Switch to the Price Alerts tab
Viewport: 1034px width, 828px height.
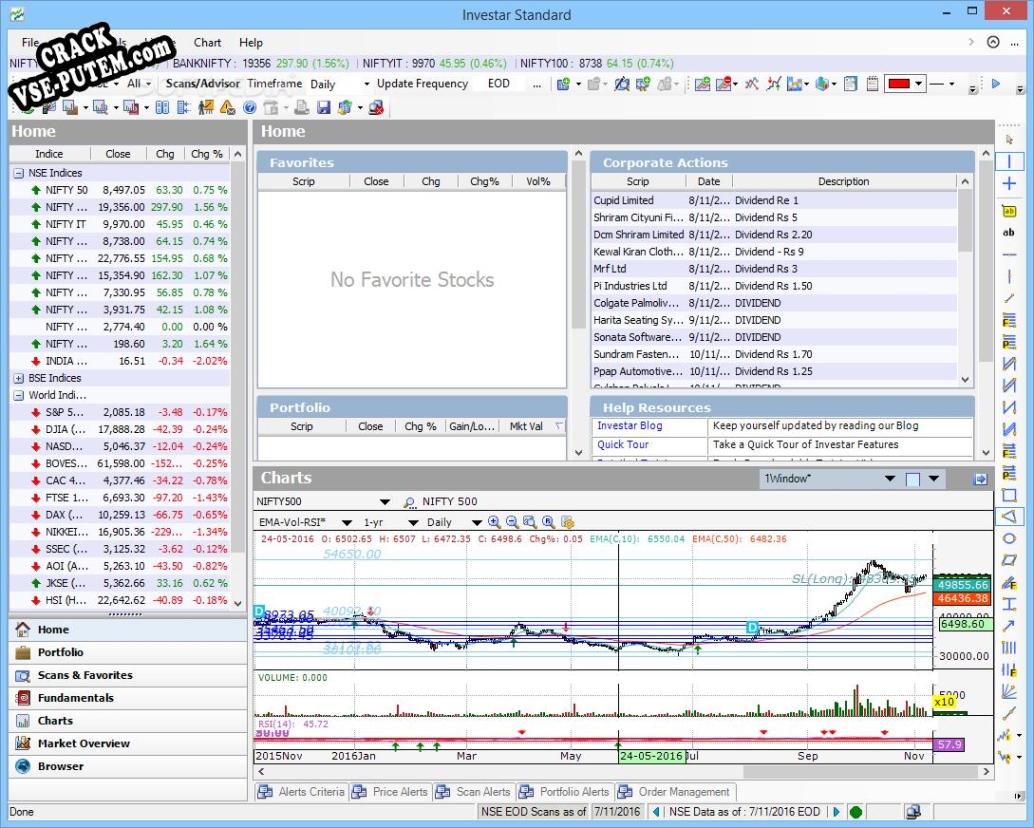[390, 792]
